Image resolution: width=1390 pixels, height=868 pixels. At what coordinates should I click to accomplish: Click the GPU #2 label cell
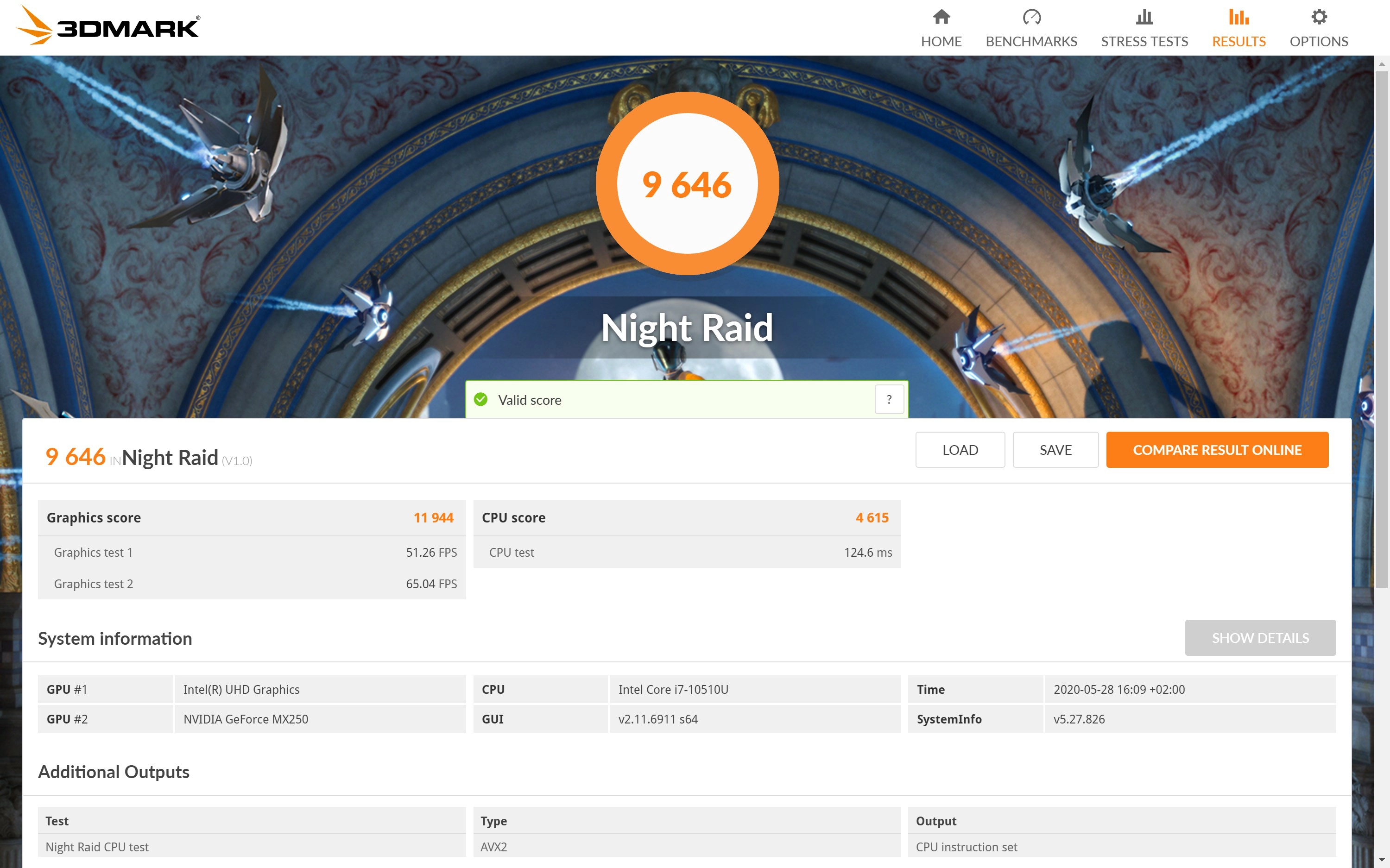point(105,719)
